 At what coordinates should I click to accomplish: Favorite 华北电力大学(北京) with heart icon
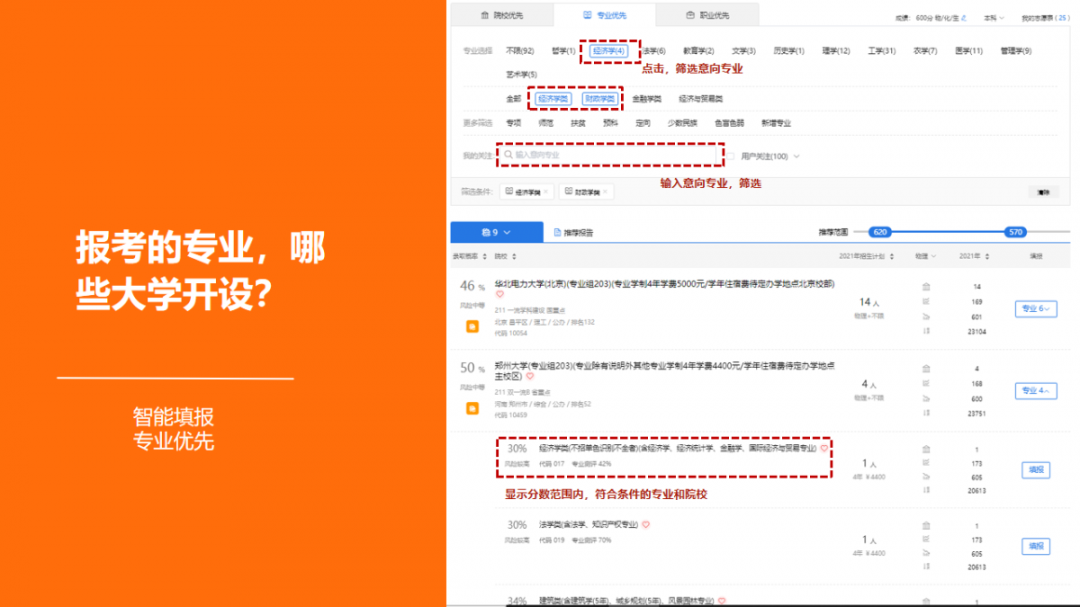[x=500, y=294]
